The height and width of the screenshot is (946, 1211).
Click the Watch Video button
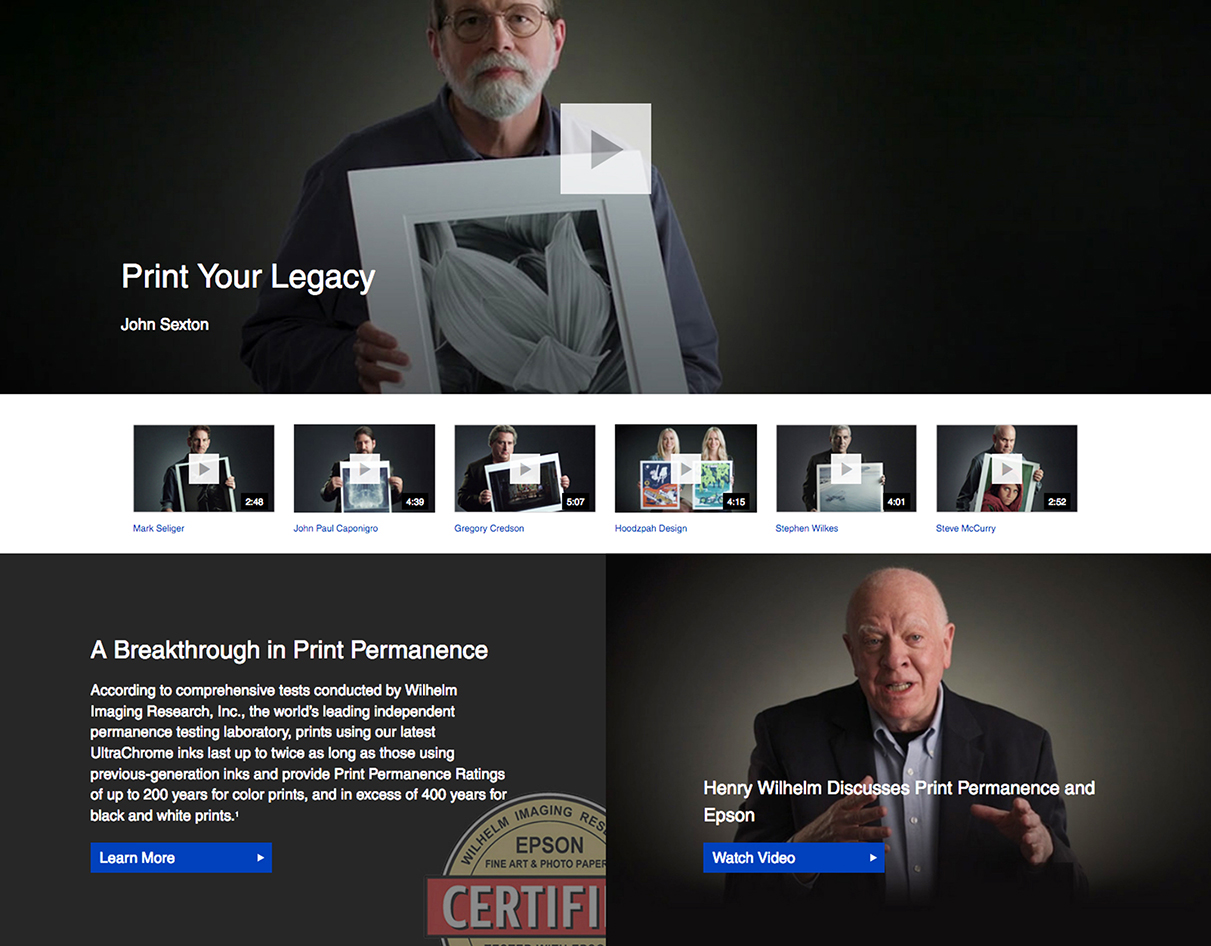pyautogui.click(x=794, y=858)
